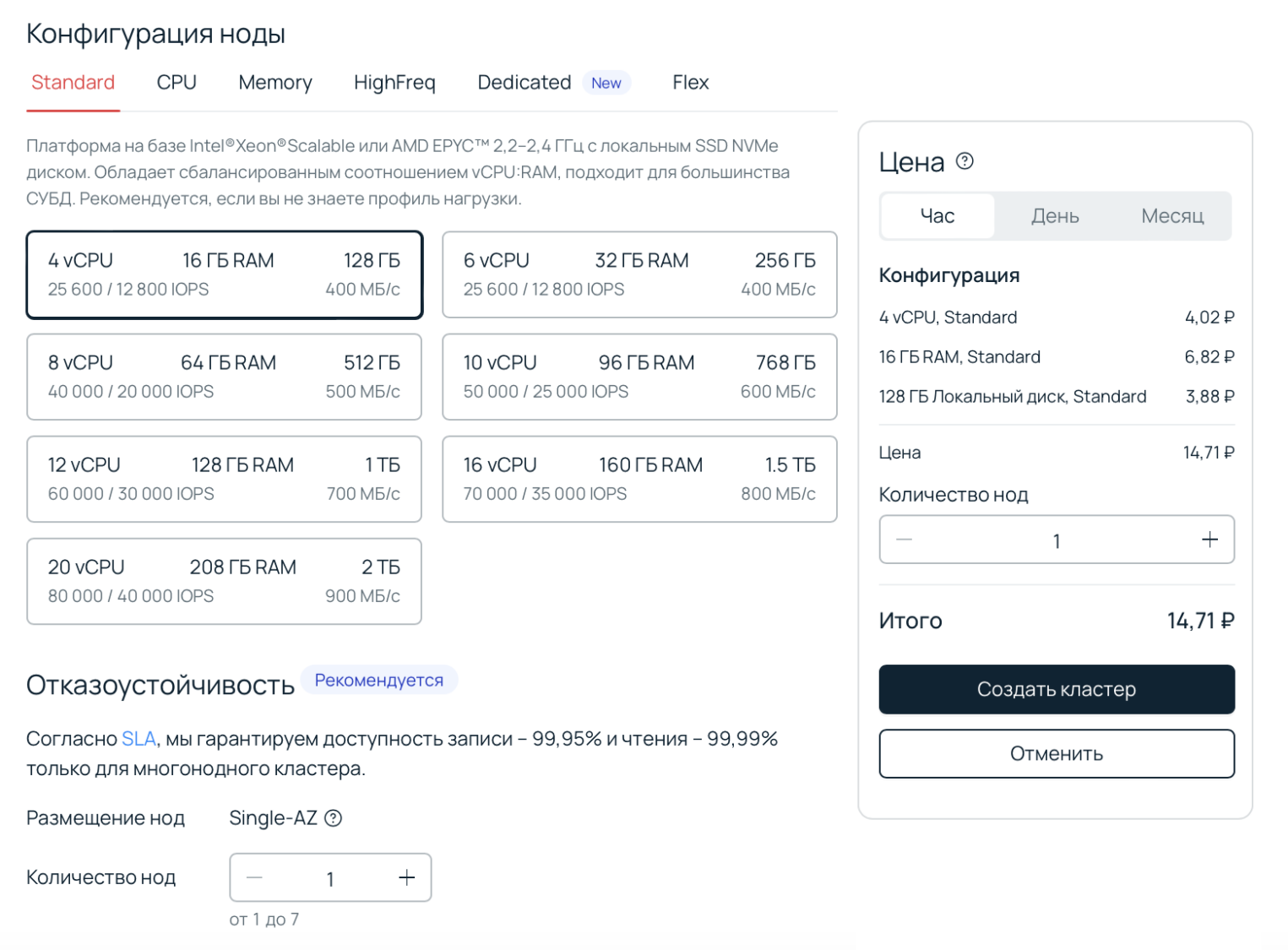1288x950 pixels.
Task: Click the Single-AZ help question icon
Action: tap(334, 818)
